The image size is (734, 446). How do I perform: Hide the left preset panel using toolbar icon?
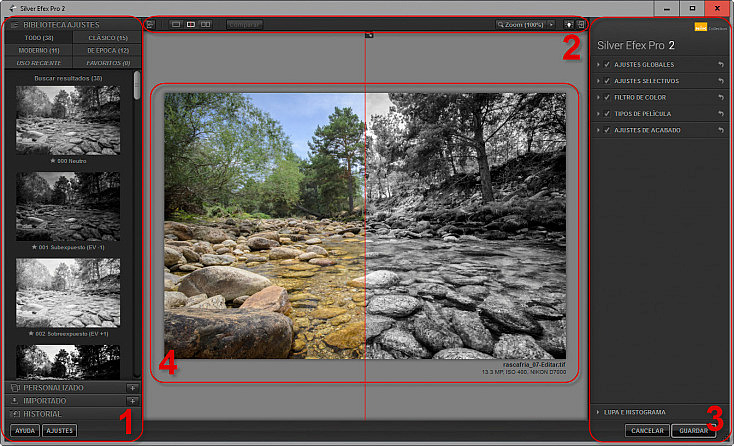pyautogui.click(x=149, y=24)
